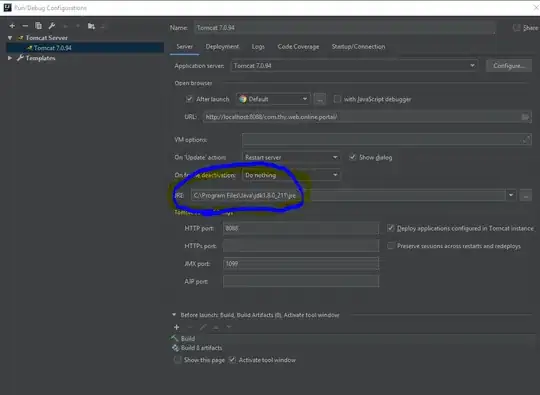Image resolution: width=540 pixels, height=395 pixels.
Task: Enable Preserve sessions across restarts checkbox
Action: click(x=391, y=246)
